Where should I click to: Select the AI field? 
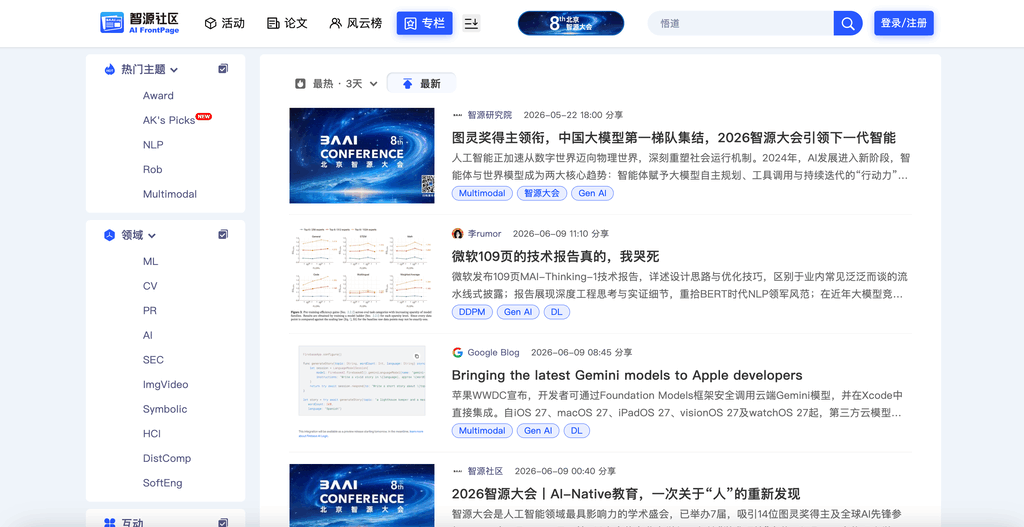pos(148,335)
